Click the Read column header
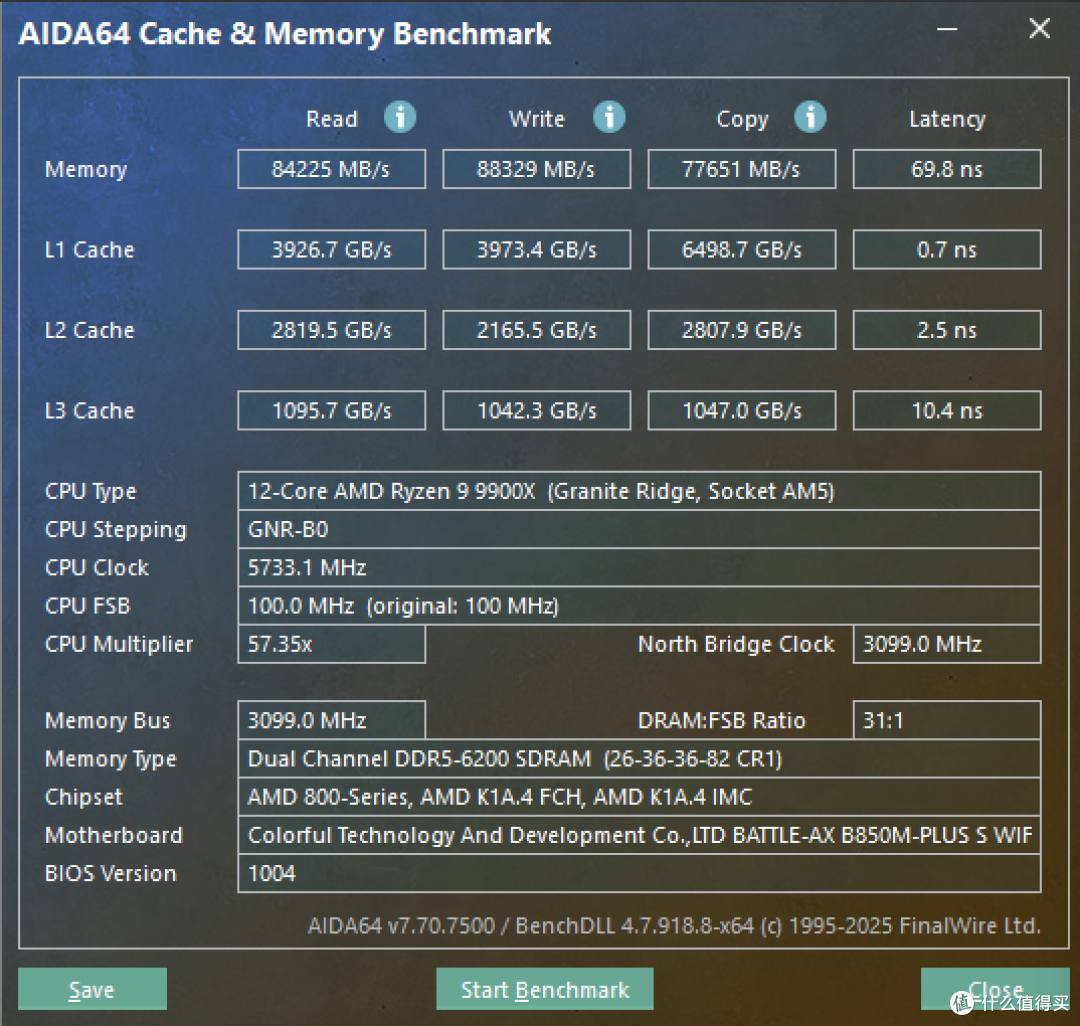 tap(332, 119)
